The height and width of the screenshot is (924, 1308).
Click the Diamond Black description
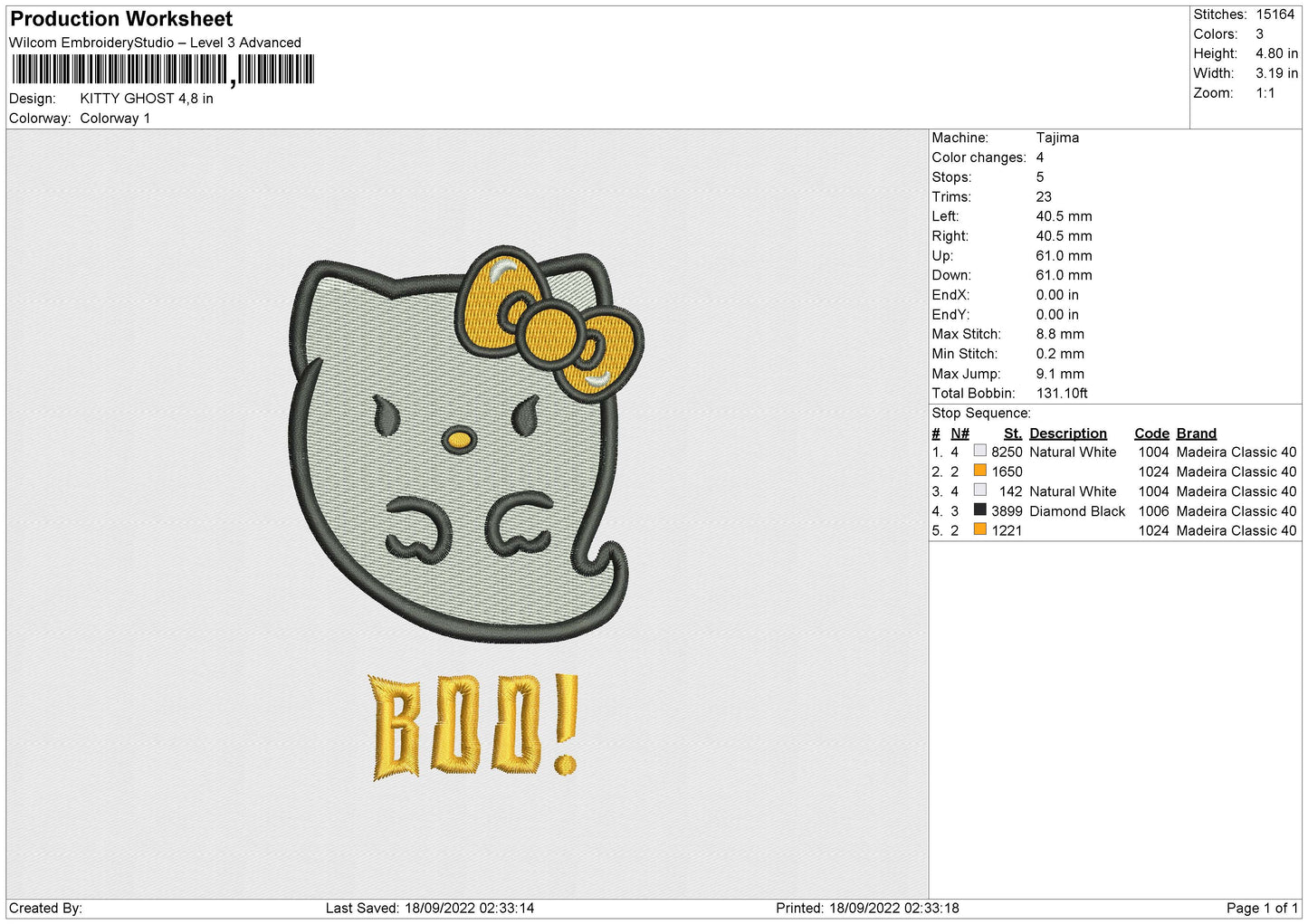pos(1077,512)
